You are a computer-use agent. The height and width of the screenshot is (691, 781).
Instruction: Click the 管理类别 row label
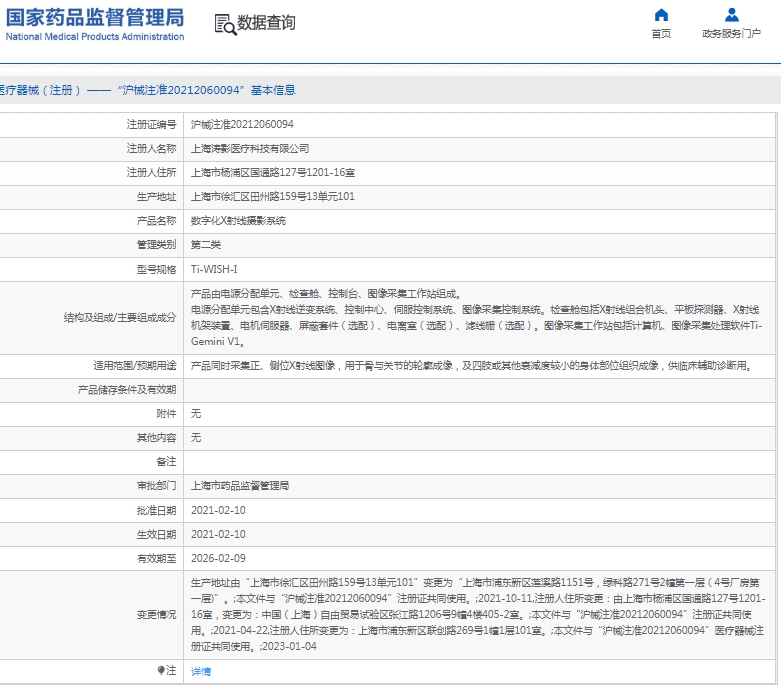pos(156,245)
